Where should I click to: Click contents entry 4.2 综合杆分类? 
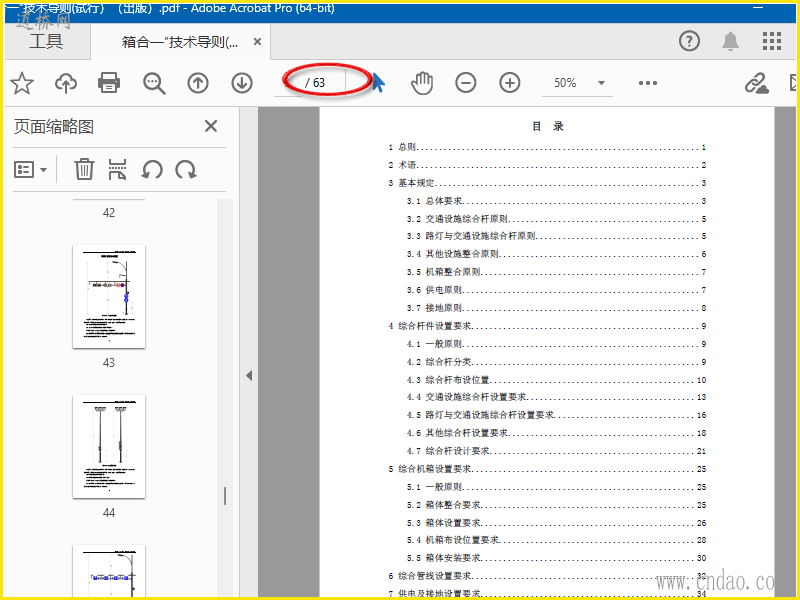pyautogui.click(x=556, y=362)
